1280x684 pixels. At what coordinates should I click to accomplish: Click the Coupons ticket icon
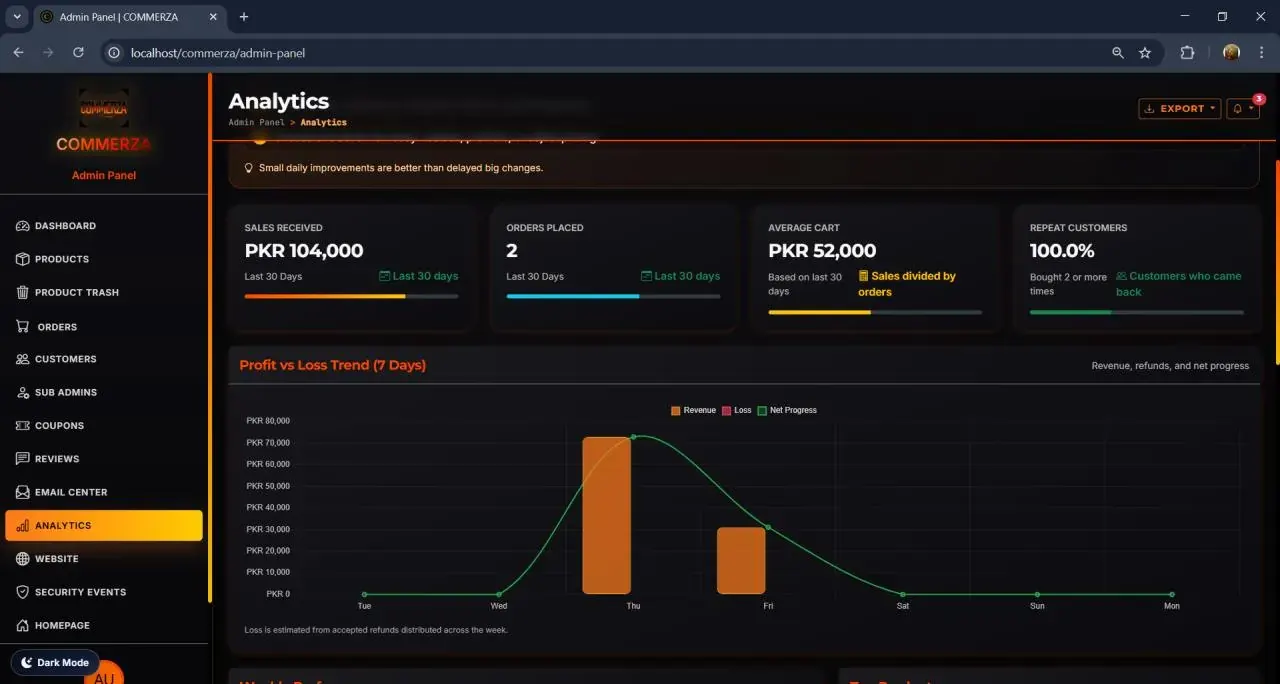coord(23,425)
